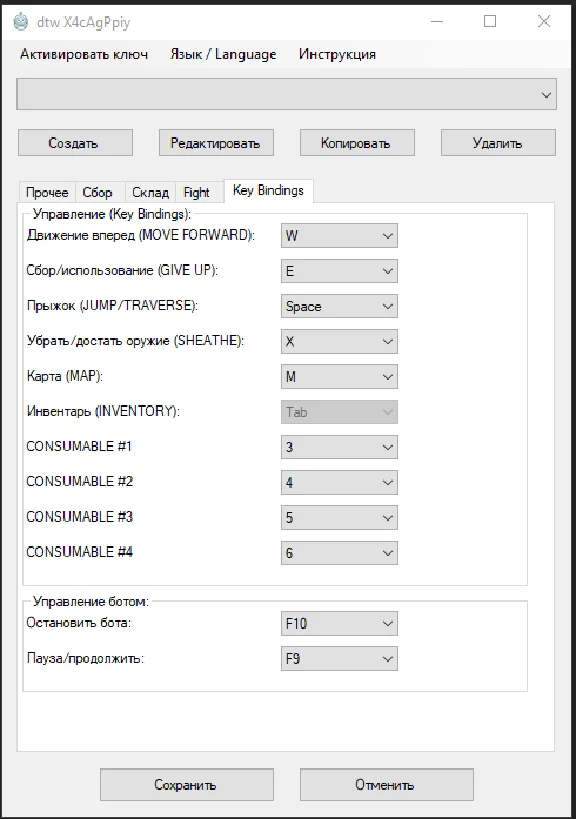This screenshot has width=576, height=819.
Task: Open the Остановить бота hotkey dropdown
Action: (x=339, y=624)
